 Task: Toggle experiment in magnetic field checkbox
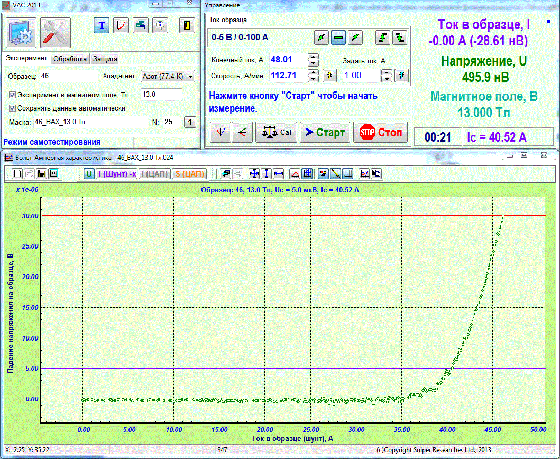coord(12,95)
